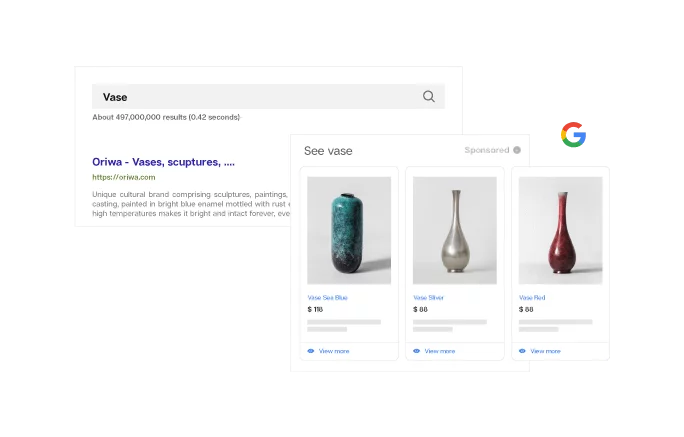Image resolution: width=684 pixels, height=437 pixels.
Task: Open View more for Vase Silver
Action: [440, 351]
